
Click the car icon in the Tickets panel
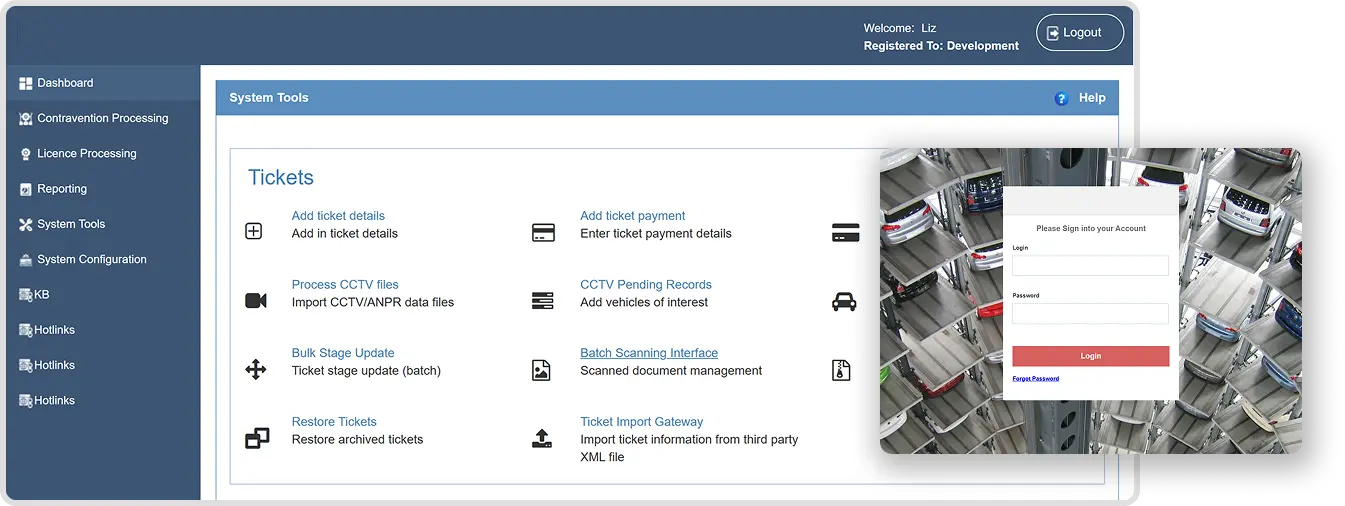tap(845, 301)
